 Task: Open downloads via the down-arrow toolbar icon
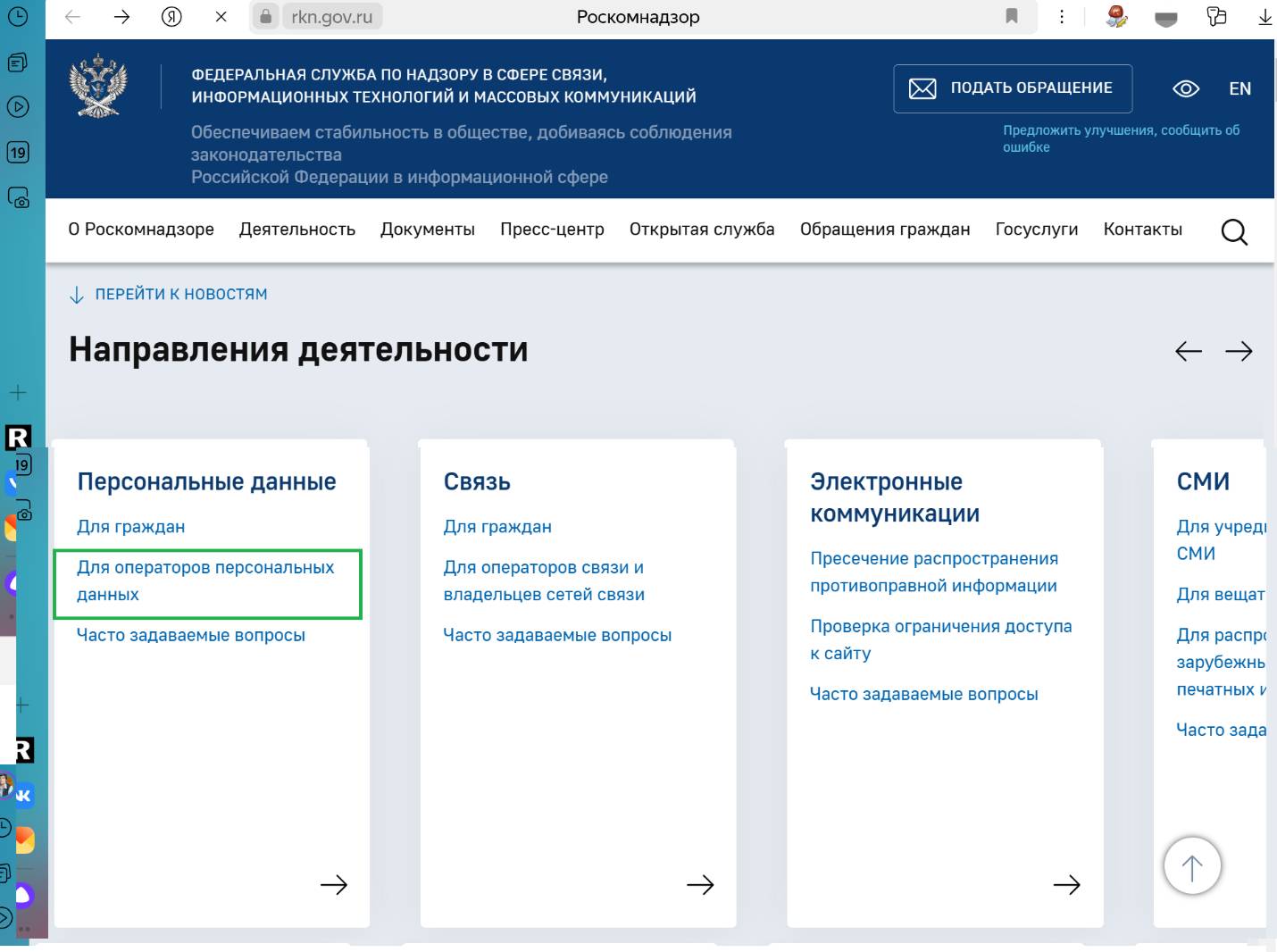click(x=1264, y=16)
